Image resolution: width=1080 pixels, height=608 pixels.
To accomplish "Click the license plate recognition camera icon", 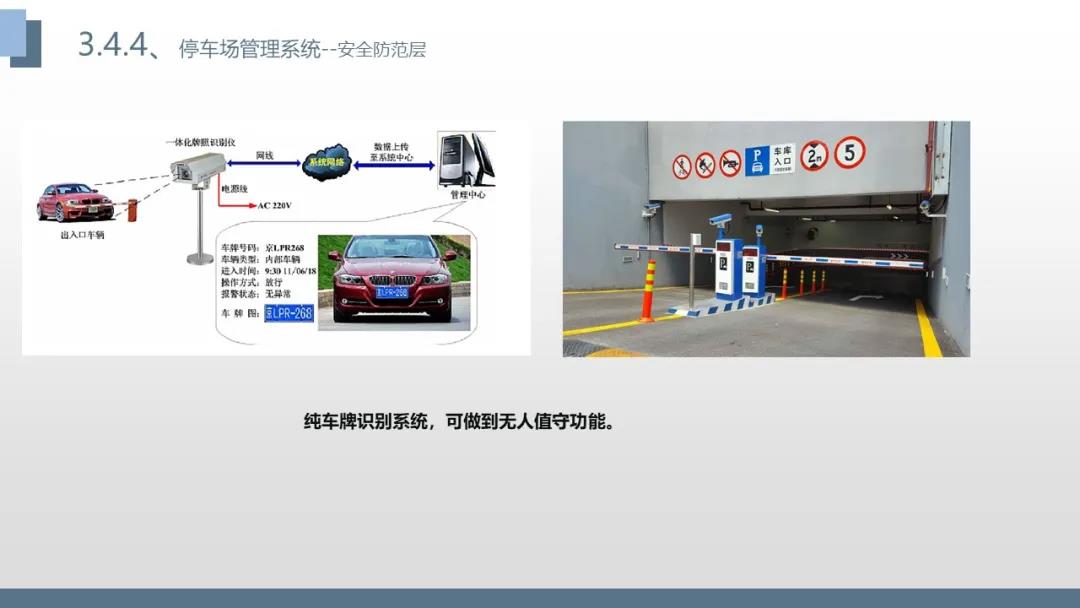I will point(198,169).
